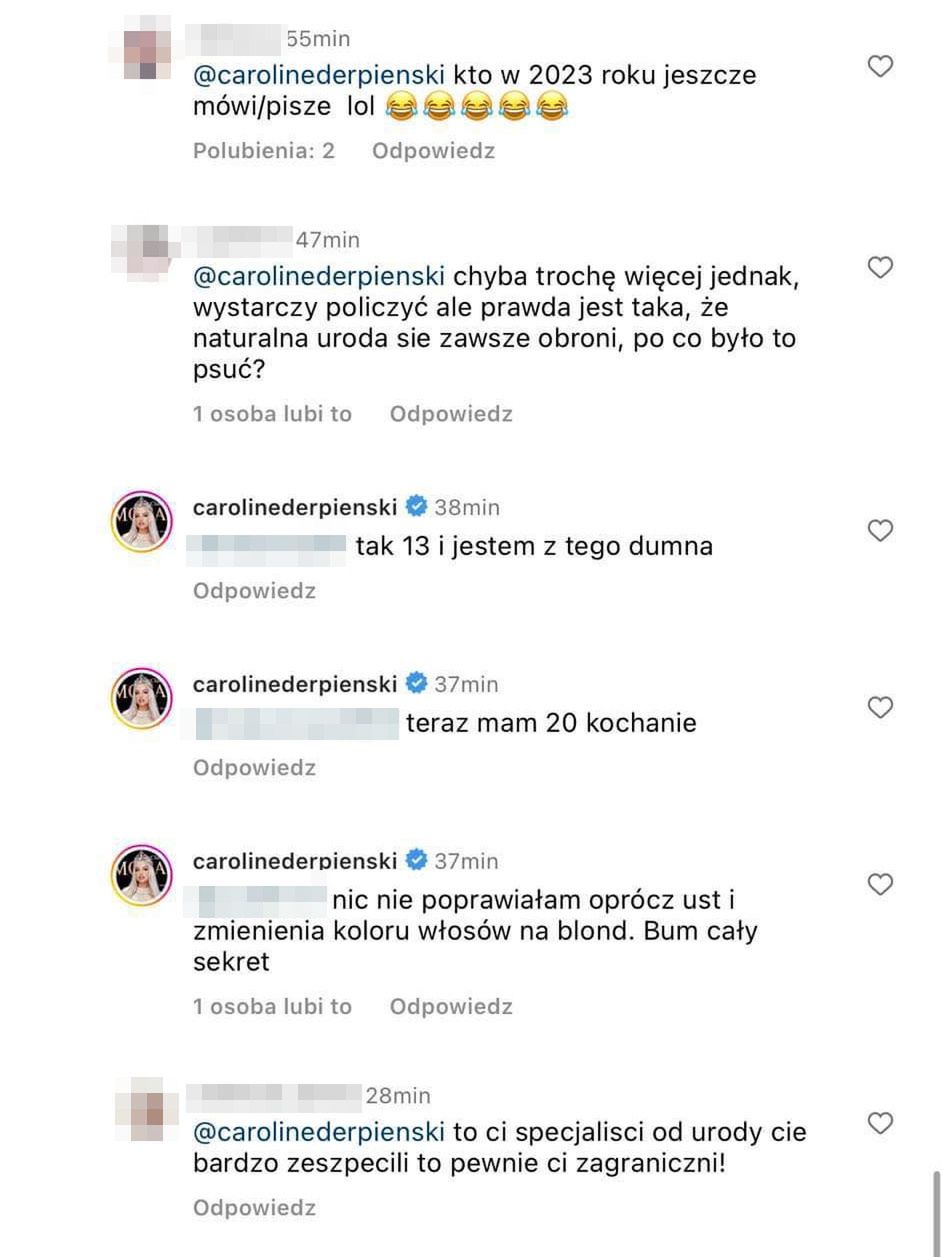Reply to "tak 13 i jestem z tego dumna"

(254, 591)
